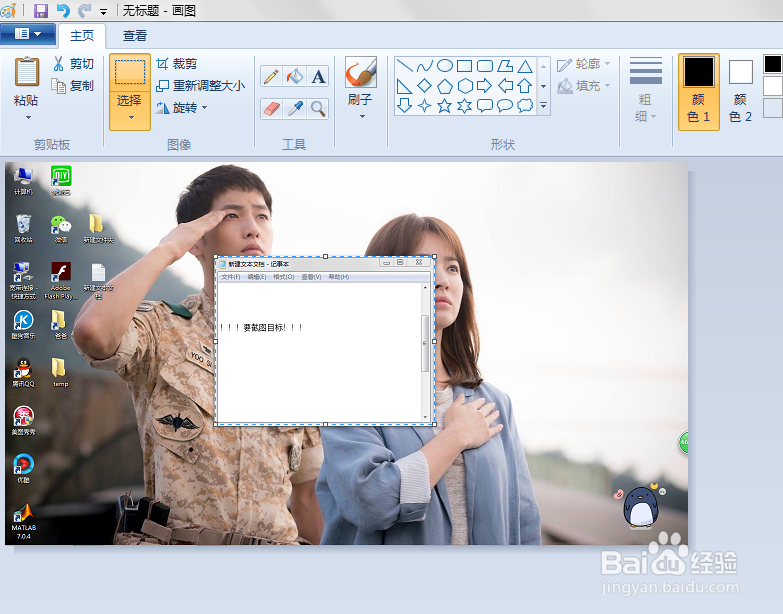Choose the Rounded rectangular callout shape
783x614 pixels.
tap(484, 105)
